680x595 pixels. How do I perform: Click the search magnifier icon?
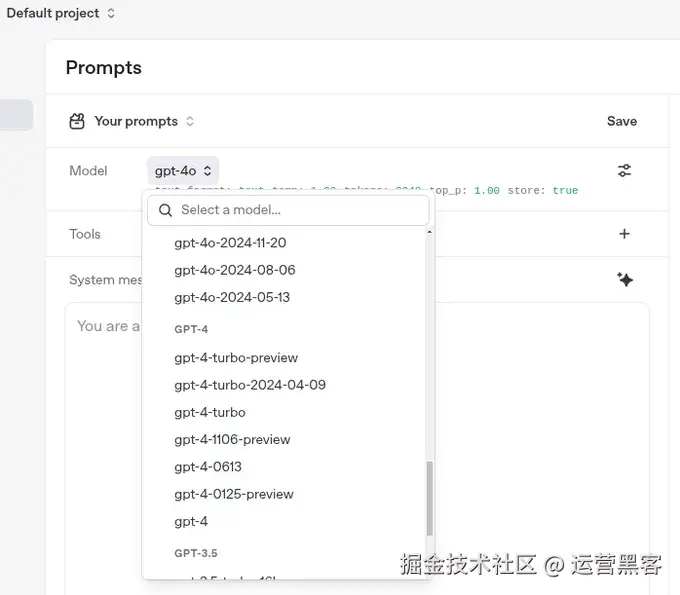[x=166, y=210]
